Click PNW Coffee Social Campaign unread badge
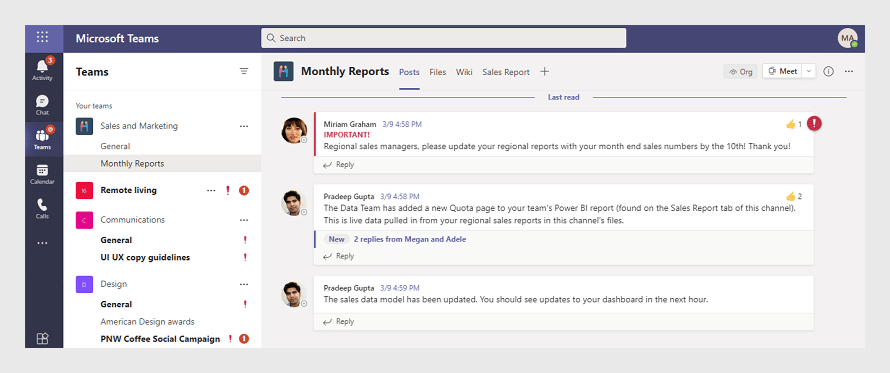 click(244, 339)
